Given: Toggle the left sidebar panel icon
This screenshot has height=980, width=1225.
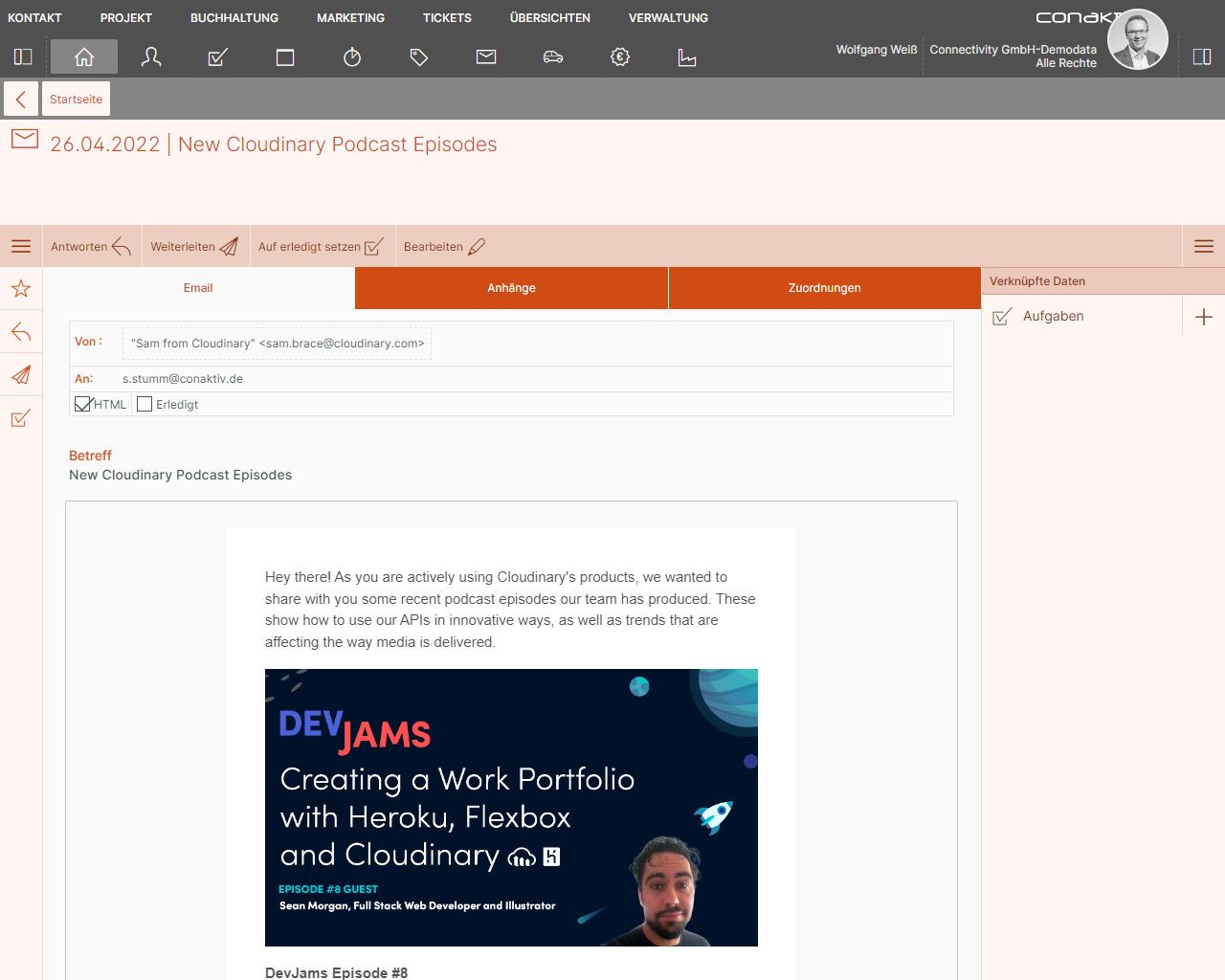Looking at the screenshot, I should [23, 57].
